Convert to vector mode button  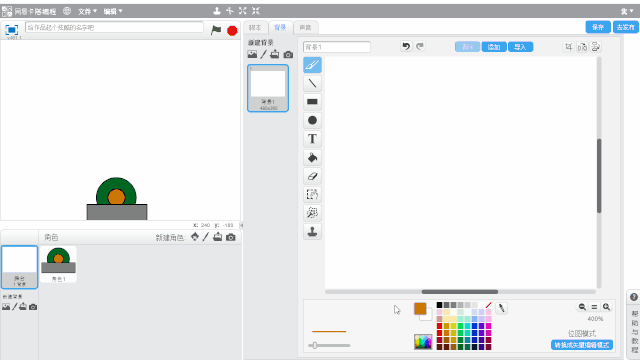[582, 345]
